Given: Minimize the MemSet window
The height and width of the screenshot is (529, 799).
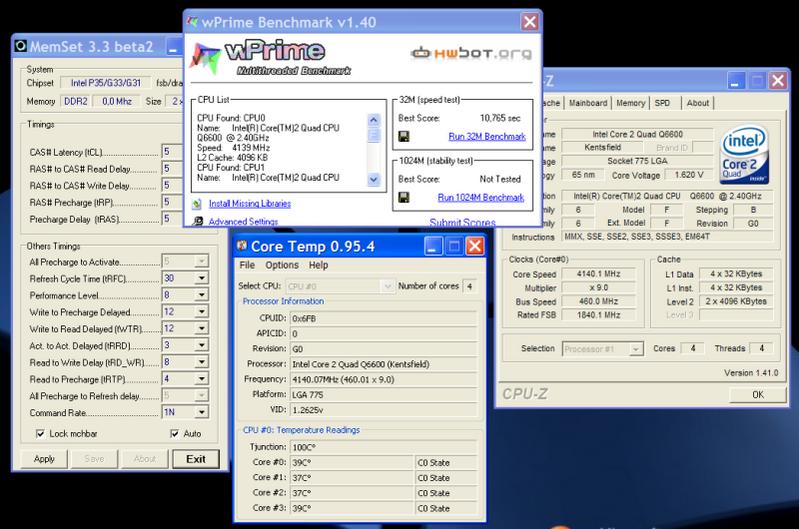Looking at the screenshot, I should click(x=174, y=47).
